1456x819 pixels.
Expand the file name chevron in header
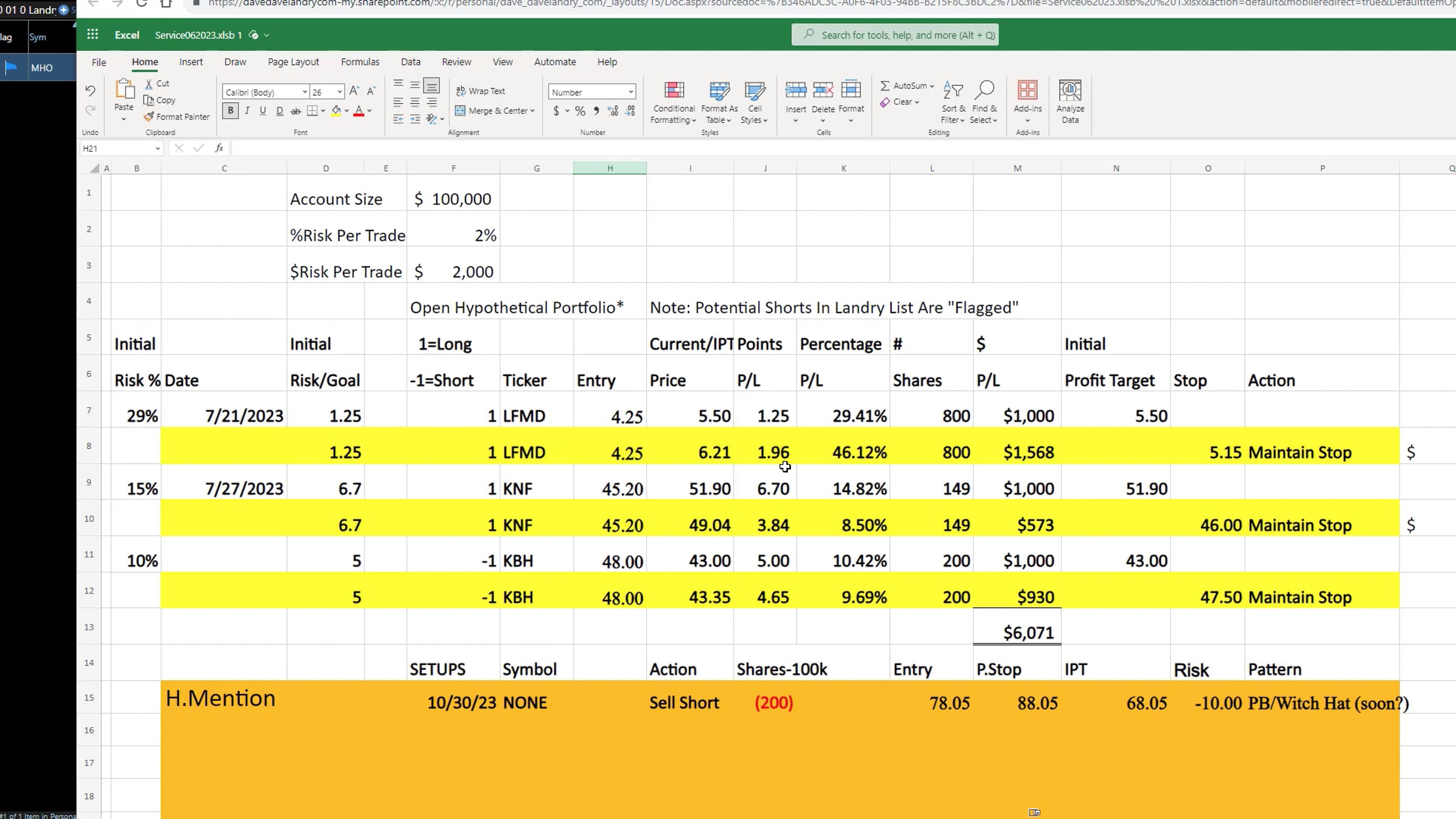(x=266, y=35)
